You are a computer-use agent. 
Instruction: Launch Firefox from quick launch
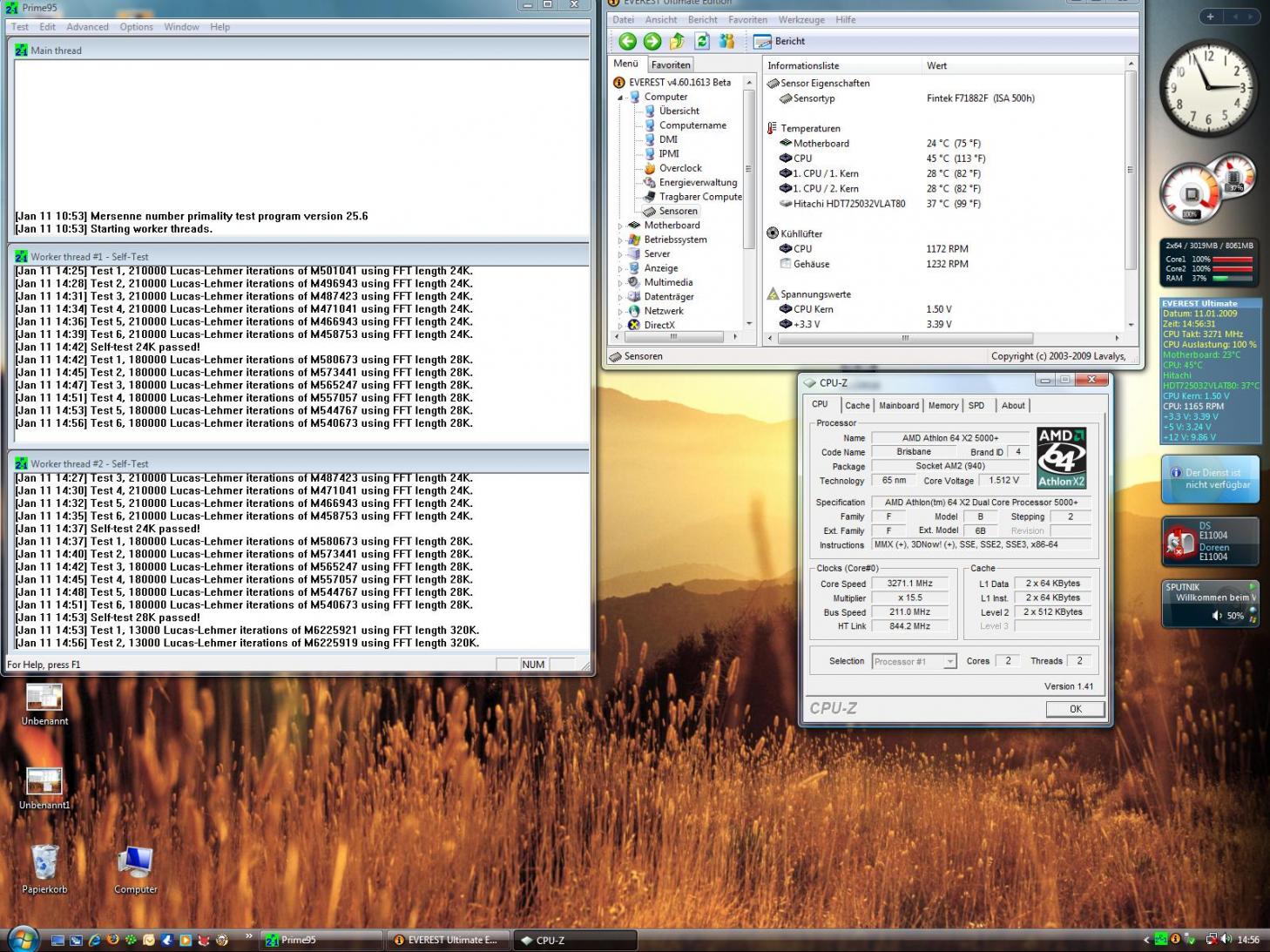pyautogui.click(x=112, y=940)
